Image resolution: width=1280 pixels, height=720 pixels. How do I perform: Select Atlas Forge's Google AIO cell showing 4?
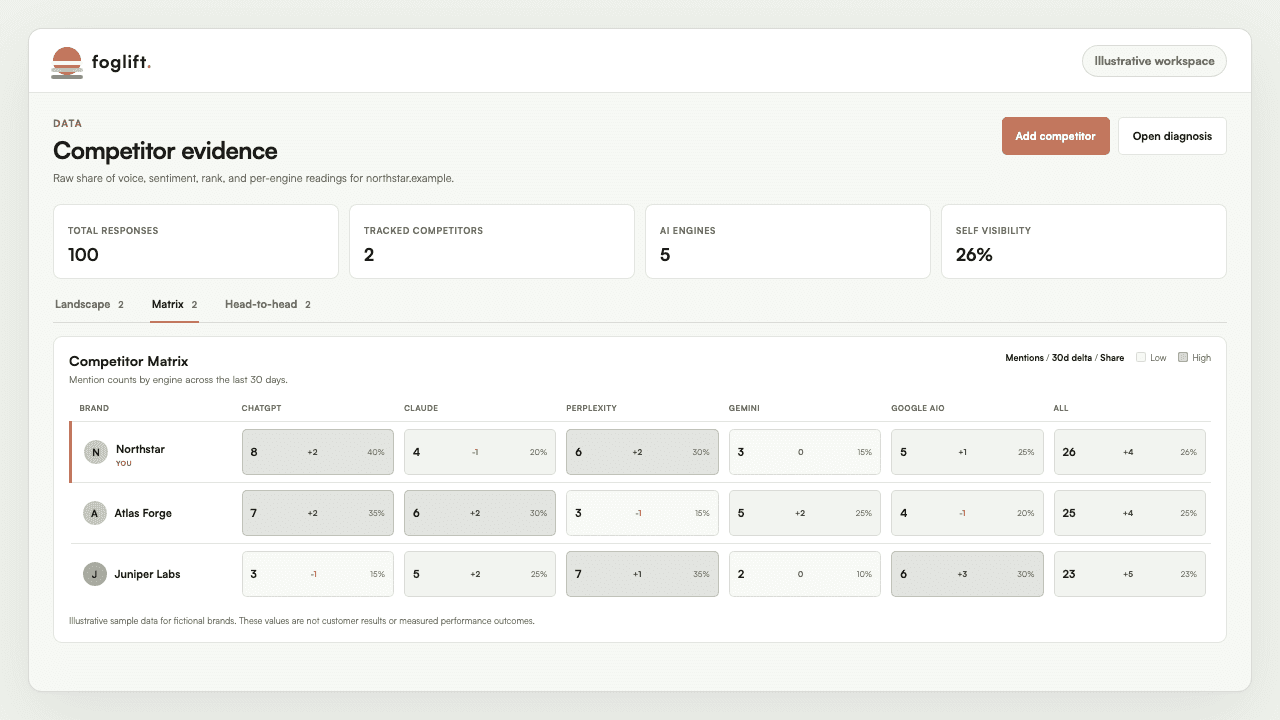(x=967, y=513)
